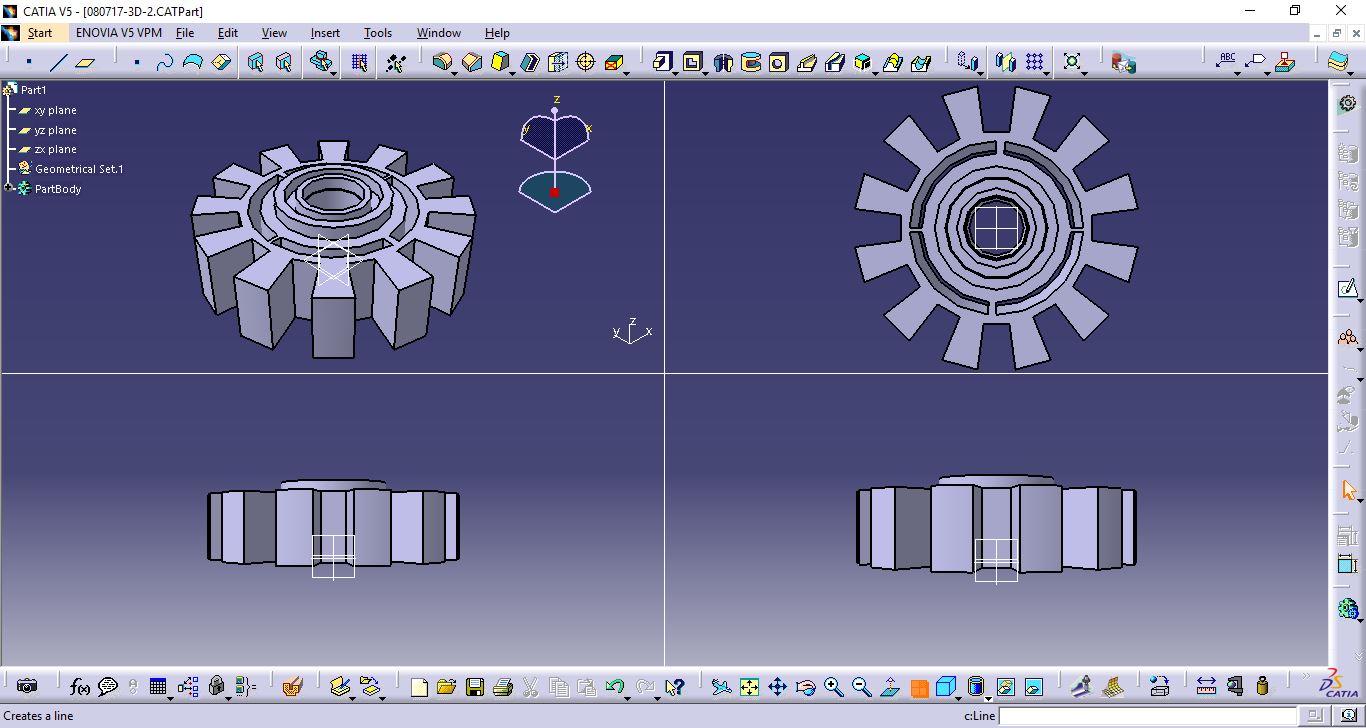
Task: Select the Measure tool
Action: (1207, 687)
